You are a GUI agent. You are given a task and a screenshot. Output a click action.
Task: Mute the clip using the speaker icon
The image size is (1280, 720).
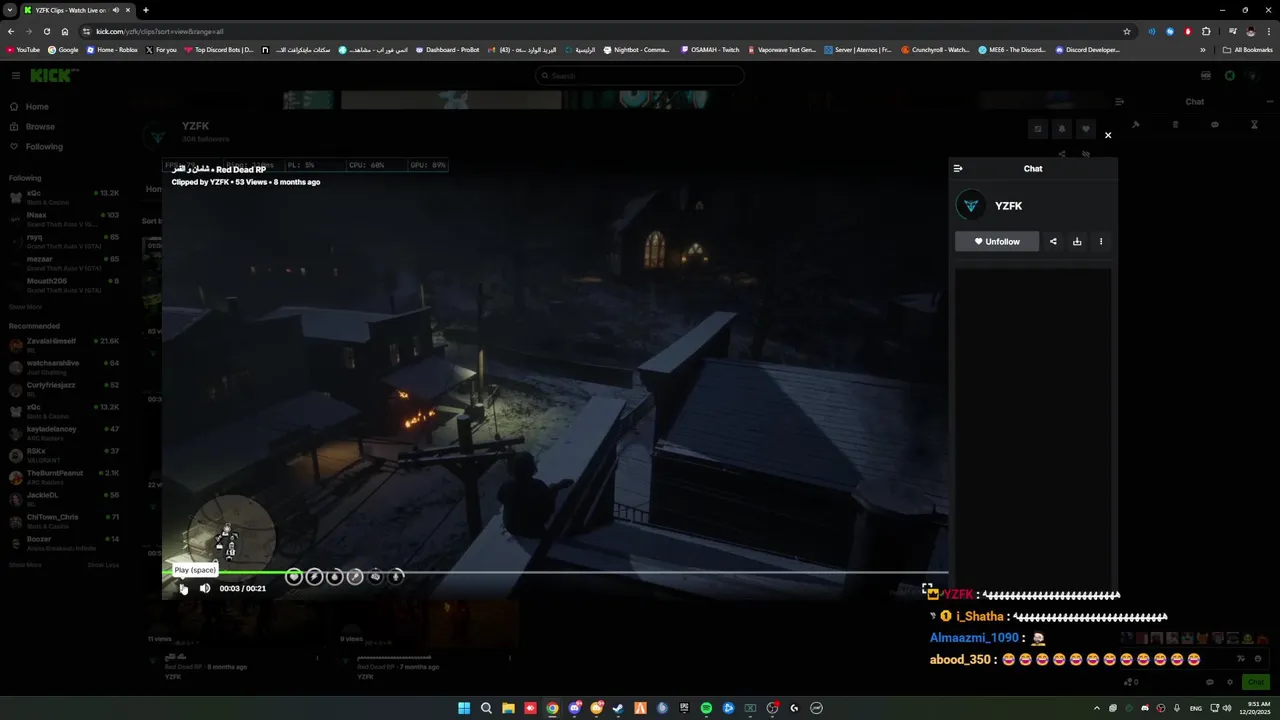tap(205, 588)
